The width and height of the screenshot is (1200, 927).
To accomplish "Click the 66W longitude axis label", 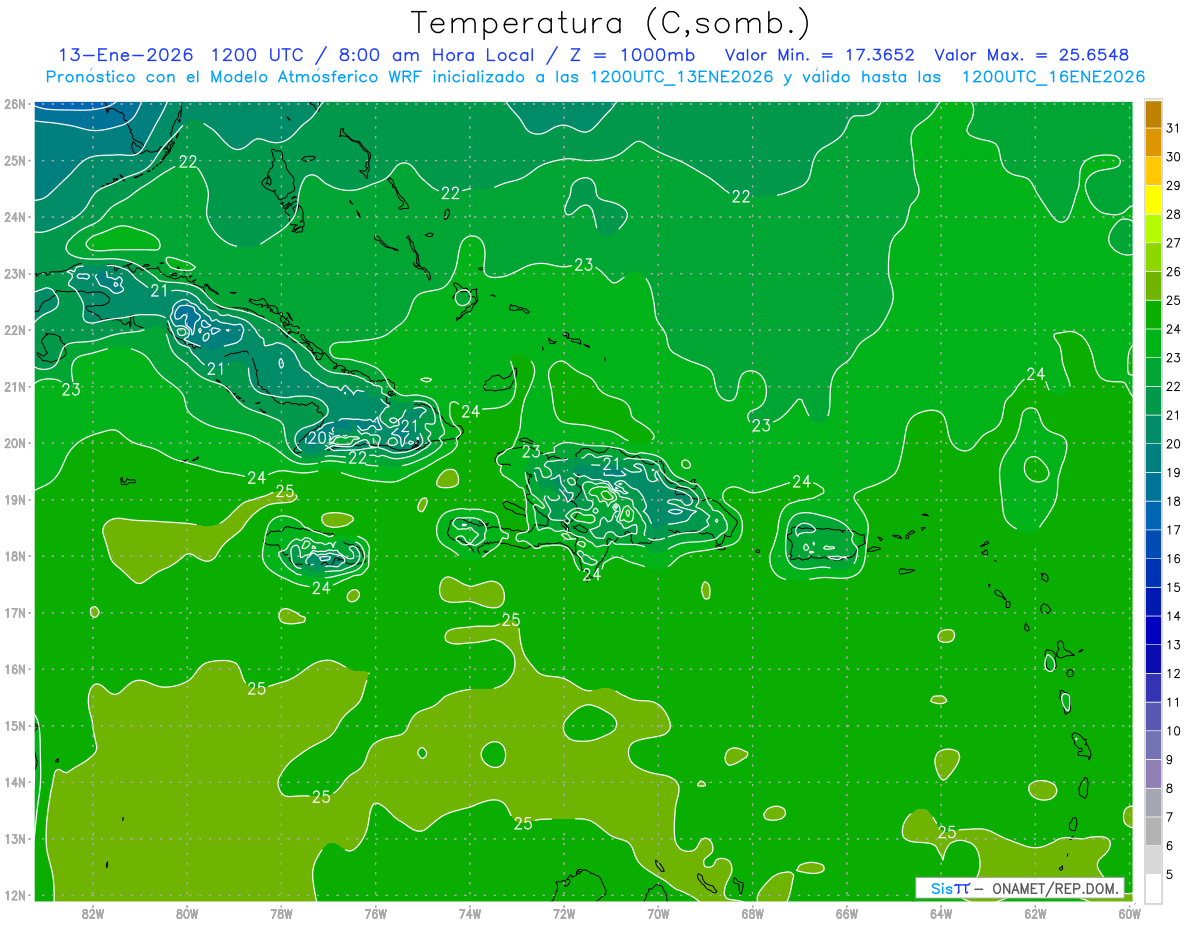I will (847, 913).
